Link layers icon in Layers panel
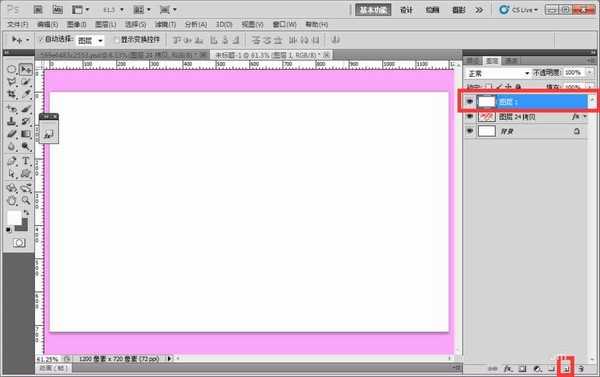Screen dimensions: 600x377 493,369
